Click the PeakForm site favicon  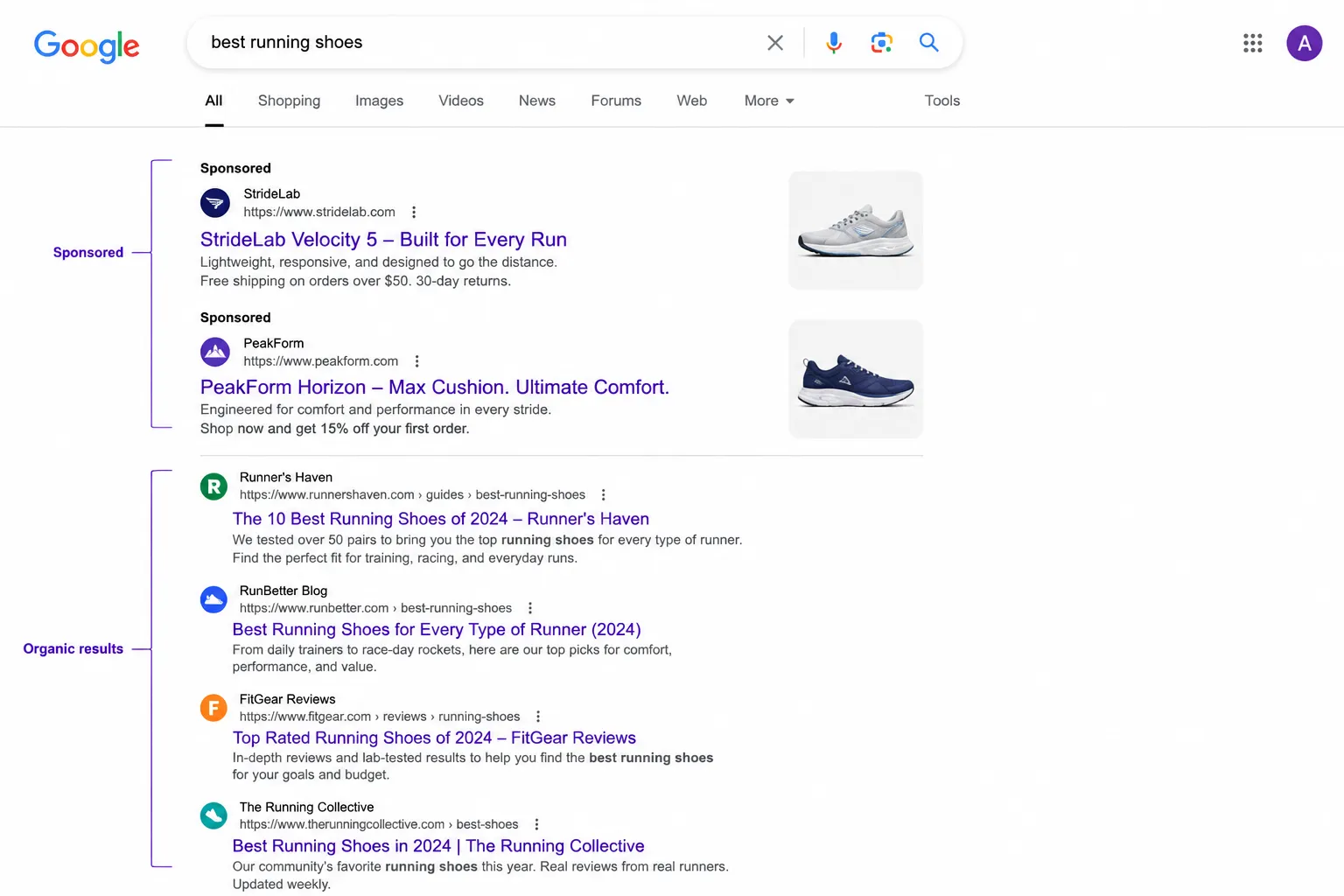[x=215, y=352]
